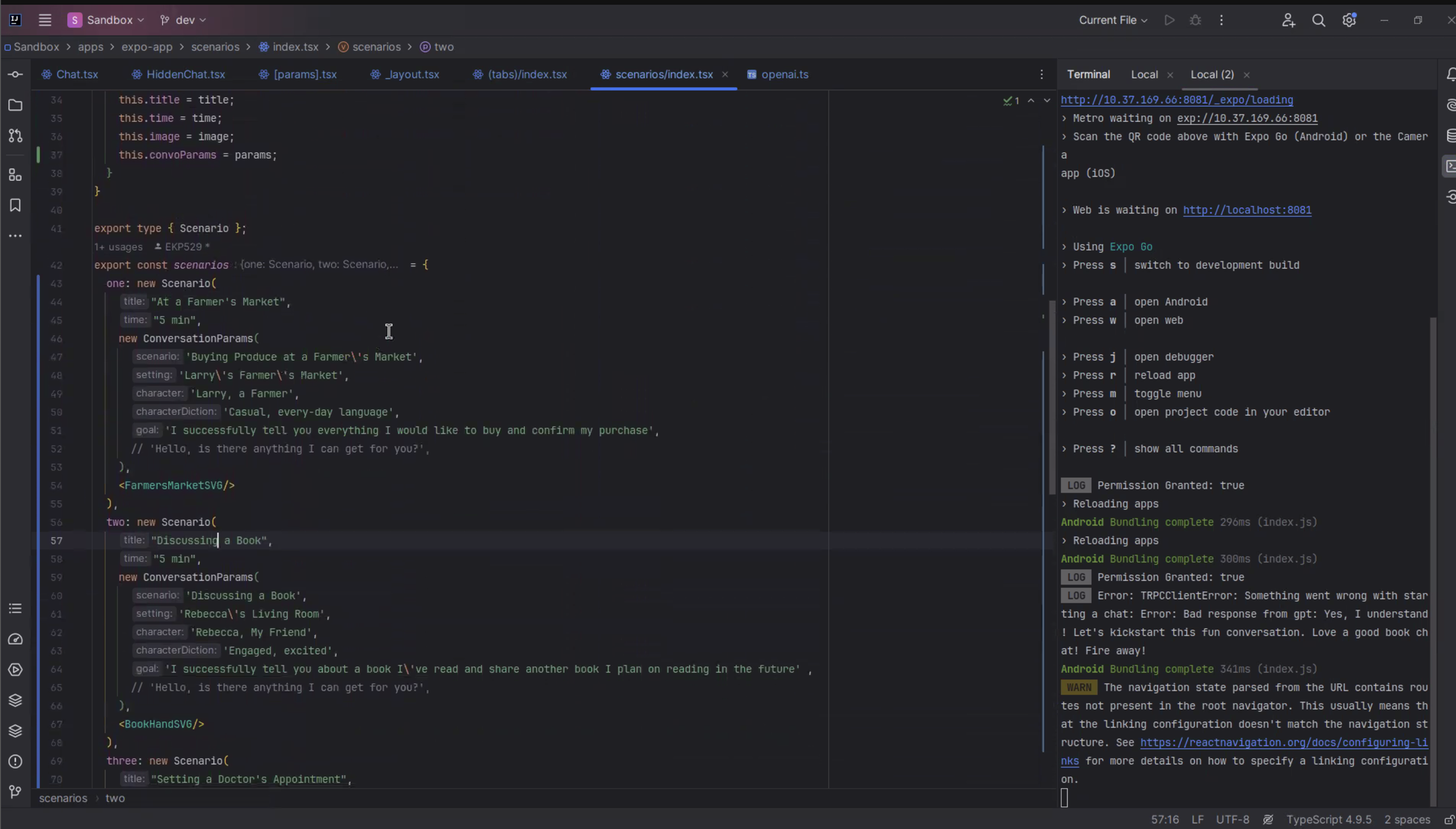Open the Bookmarks tool window

pos(15,205)
